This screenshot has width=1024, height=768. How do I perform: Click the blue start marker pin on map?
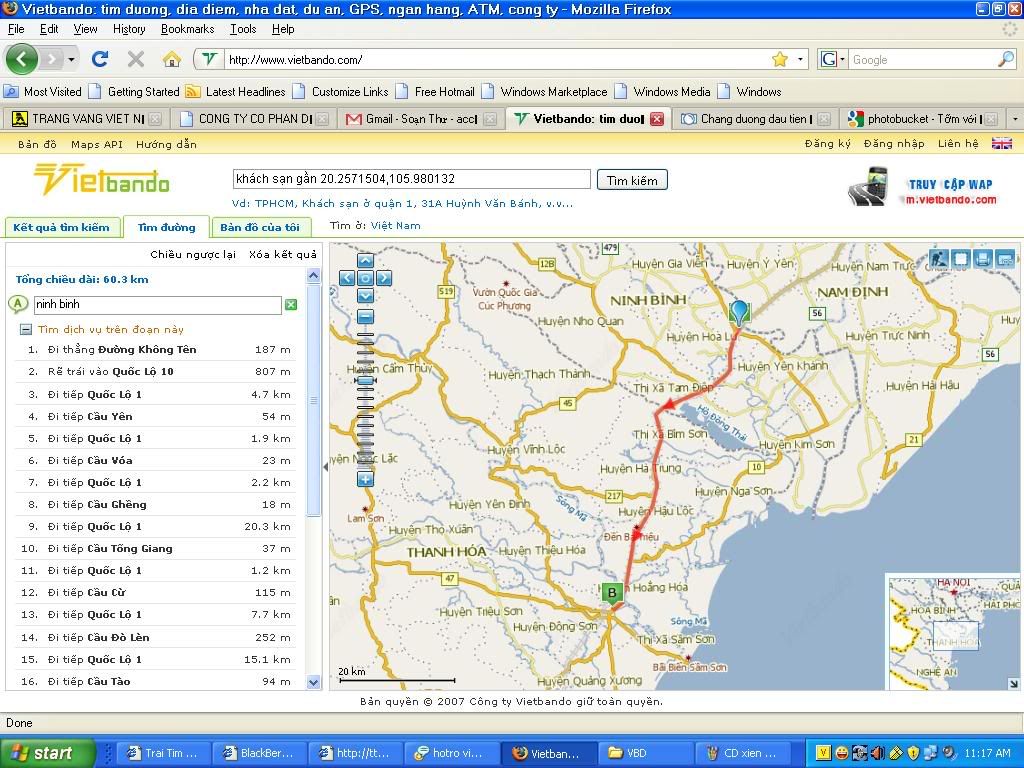pyautogui.click(x=739, y=313)
